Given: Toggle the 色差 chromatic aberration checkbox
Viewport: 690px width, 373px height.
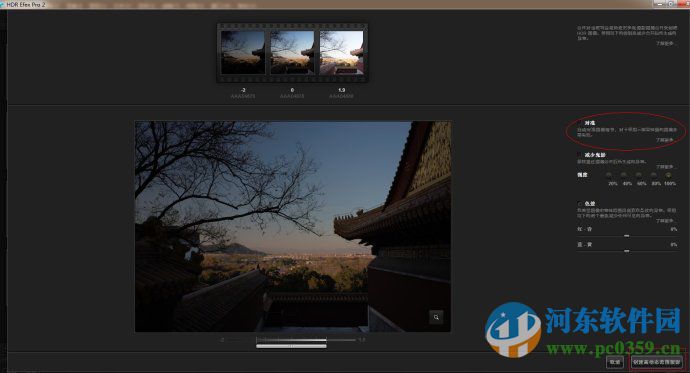Looking at the screenshot, I should (x=580, y=204).
